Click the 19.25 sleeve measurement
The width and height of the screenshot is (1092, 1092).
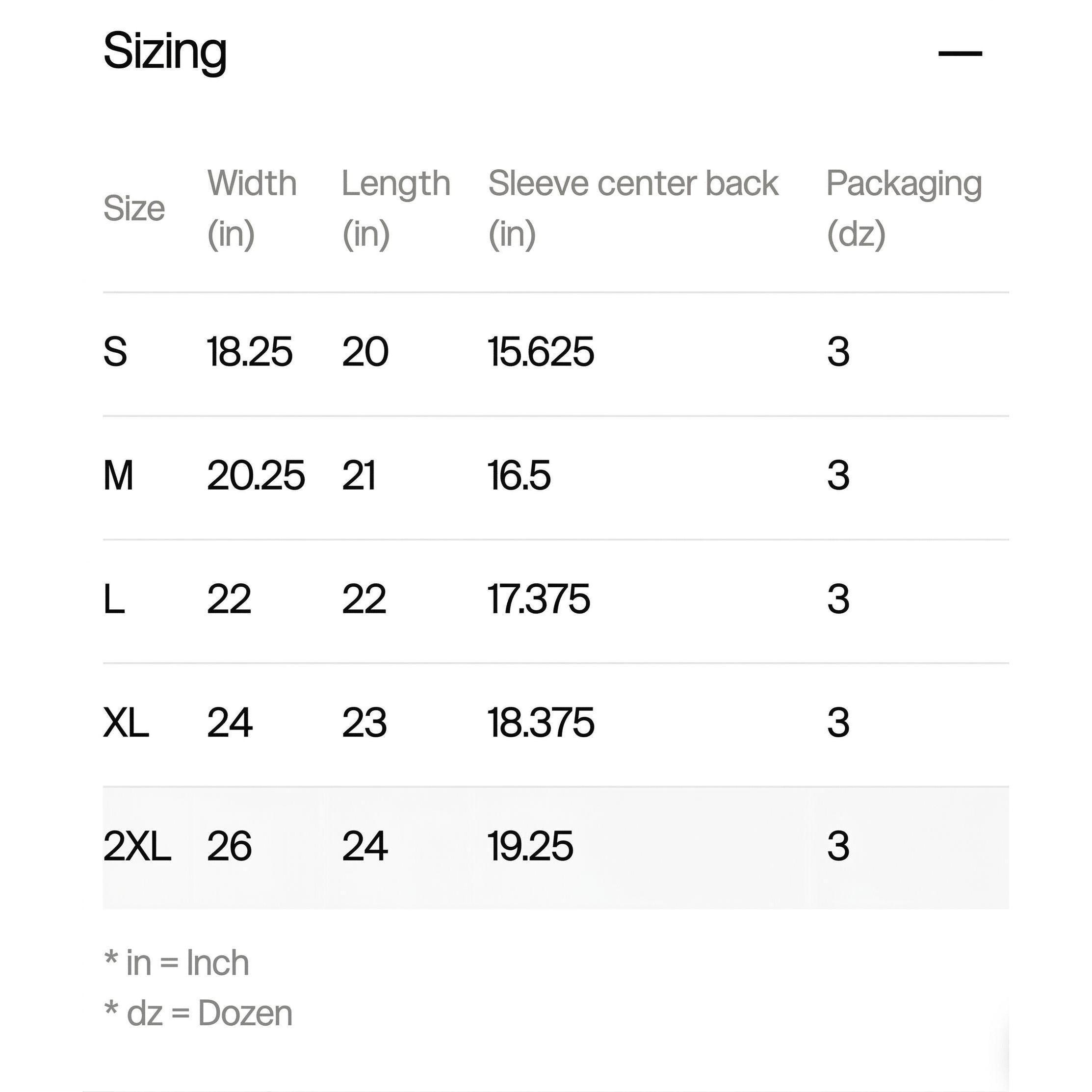[x=530, y=846]
